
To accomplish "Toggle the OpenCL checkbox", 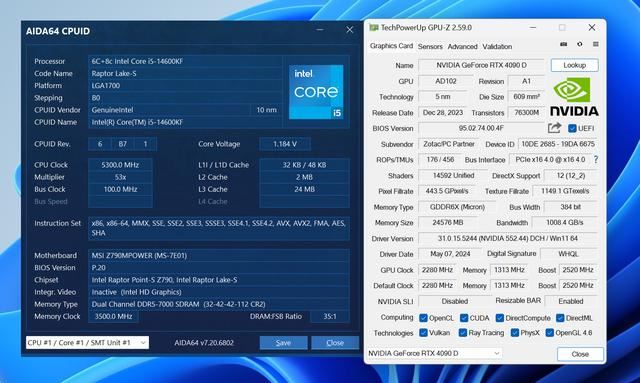I will 423,318.
